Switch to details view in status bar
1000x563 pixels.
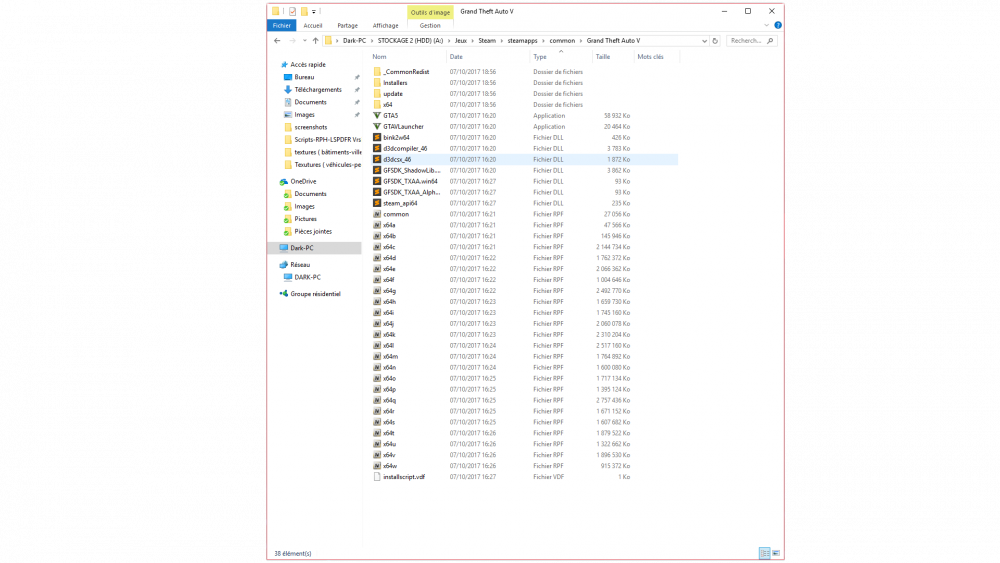765,553
